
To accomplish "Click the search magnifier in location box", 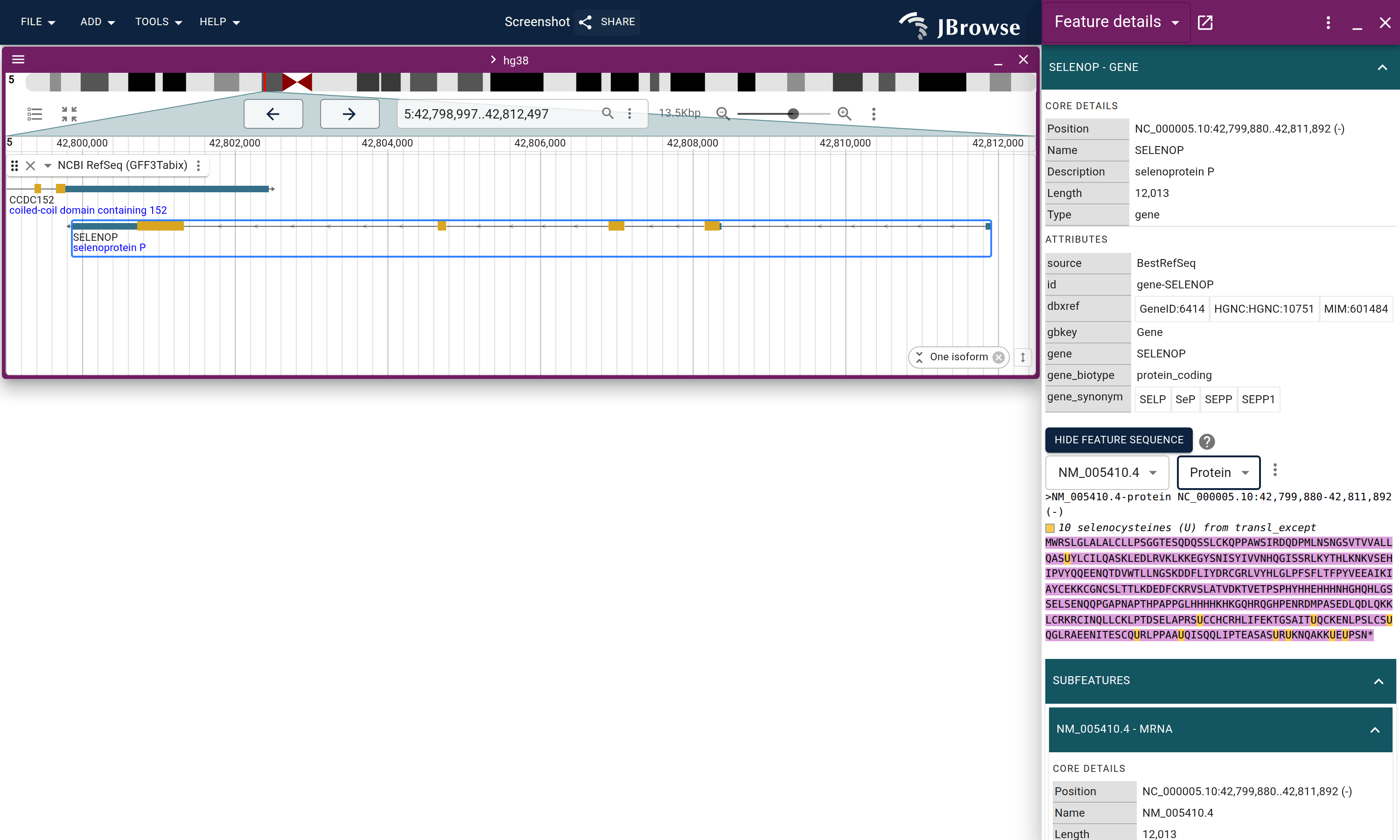I will [x=607, y=113].
